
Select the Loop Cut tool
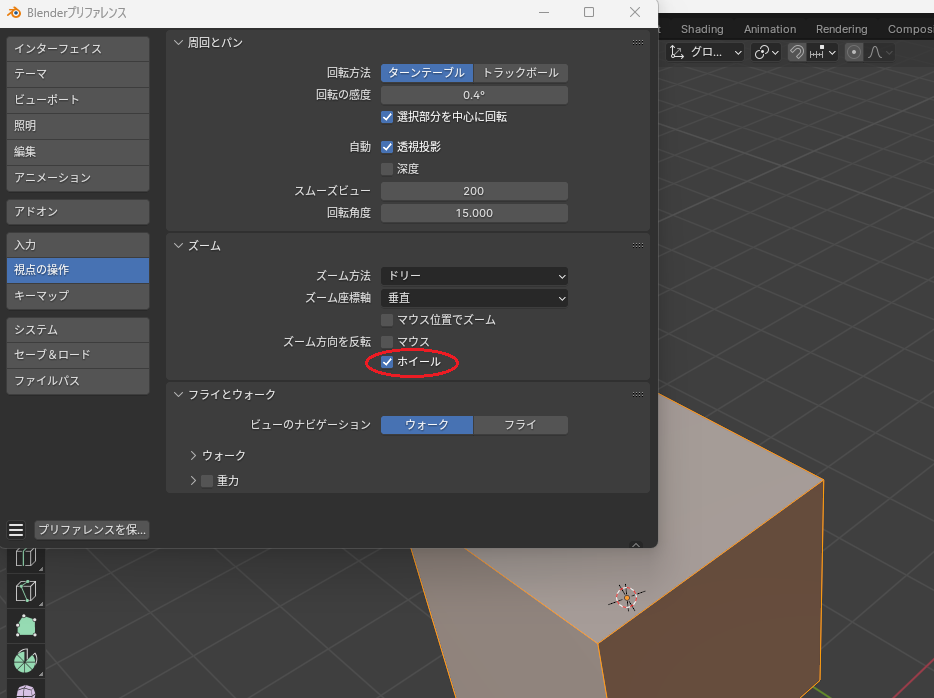tap(26, 558)
